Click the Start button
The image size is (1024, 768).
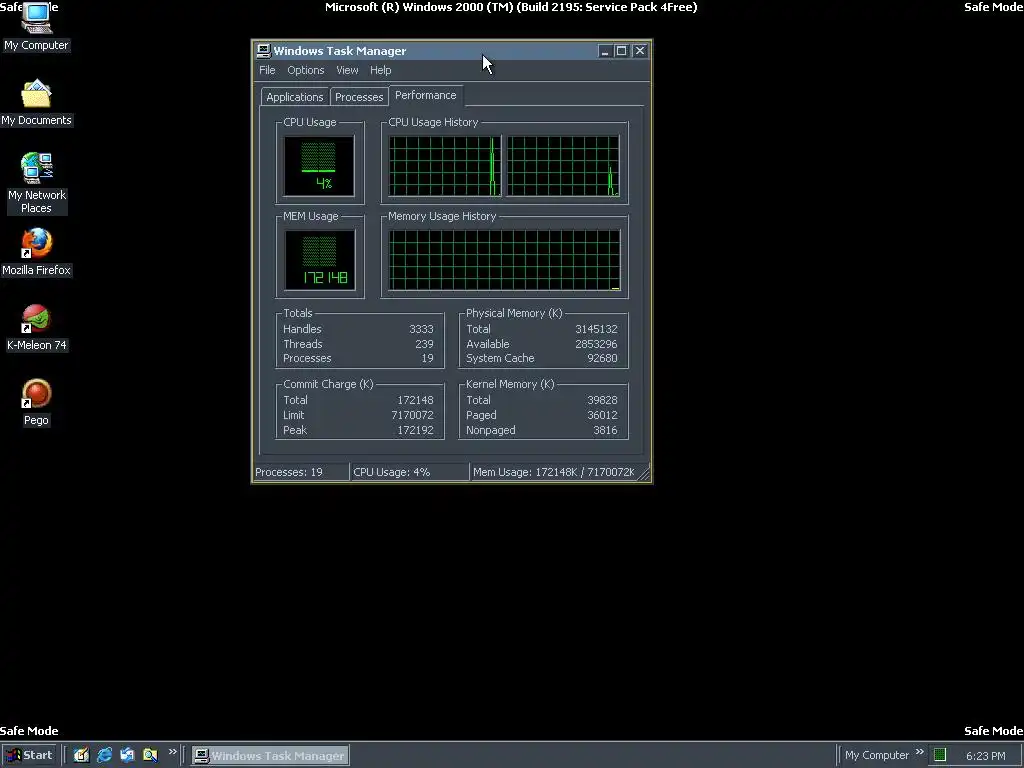tap(30, 755)
